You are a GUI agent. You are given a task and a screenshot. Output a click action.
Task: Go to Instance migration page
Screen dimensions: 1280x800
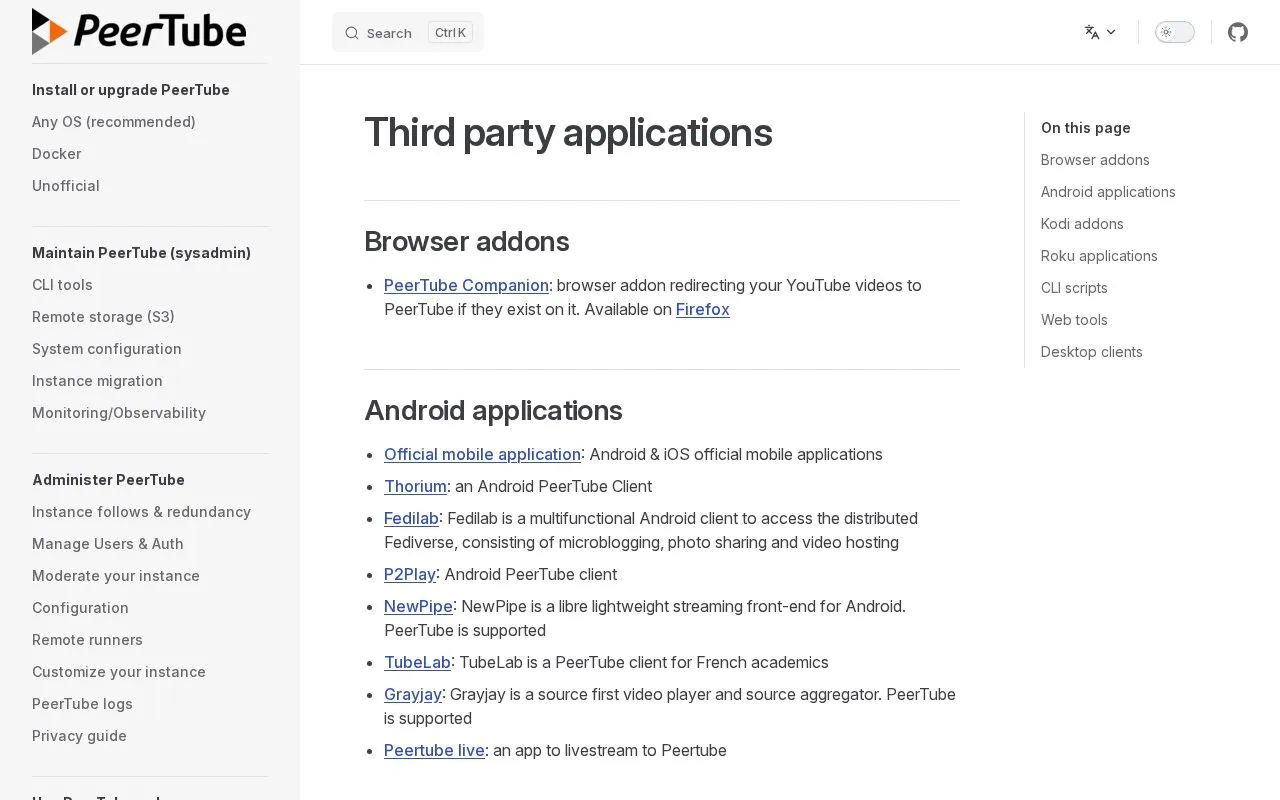[x=97, y=381]
